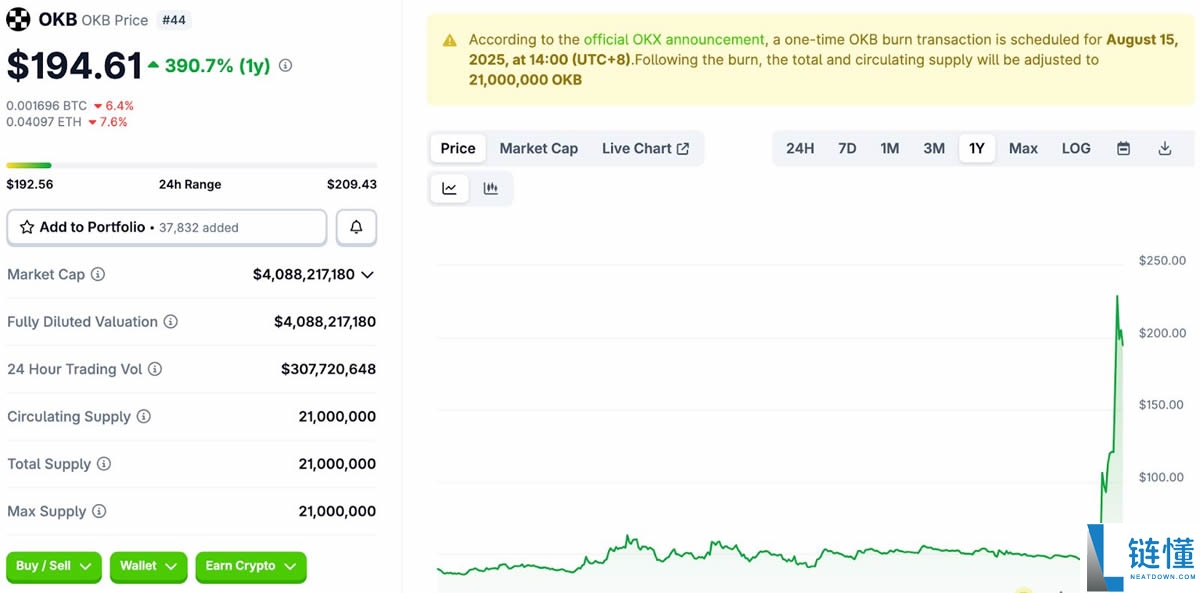Viewport: 1200px width, 593px height.
Task: Open the calendar date range picker
Action: (x=1123, y=148)
